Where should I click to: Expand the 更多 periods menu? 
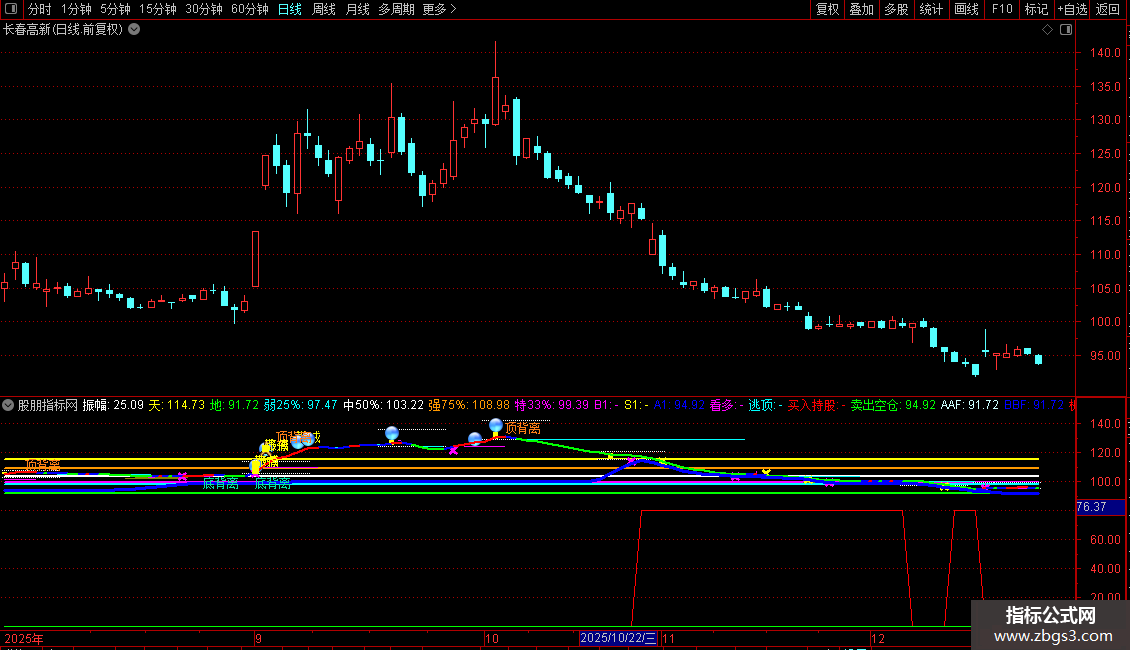coord(439,9)
